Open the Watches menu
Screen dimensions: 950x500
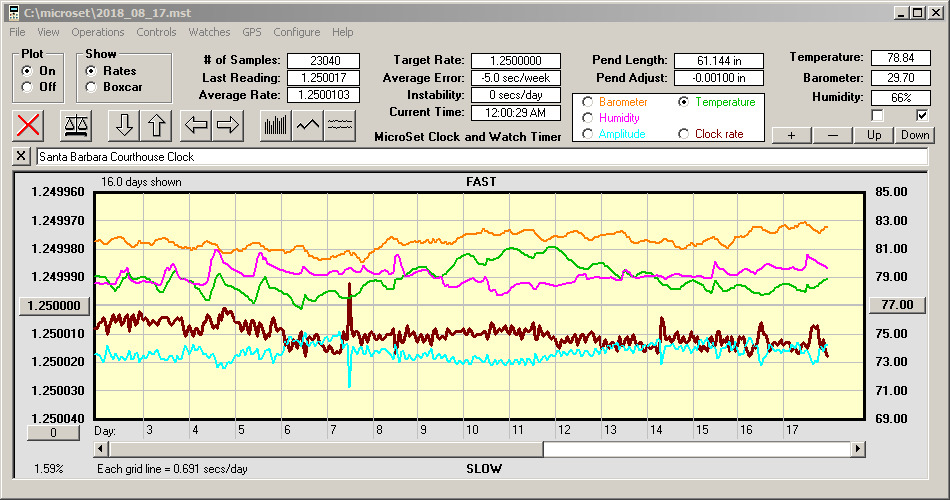point(209,32)
